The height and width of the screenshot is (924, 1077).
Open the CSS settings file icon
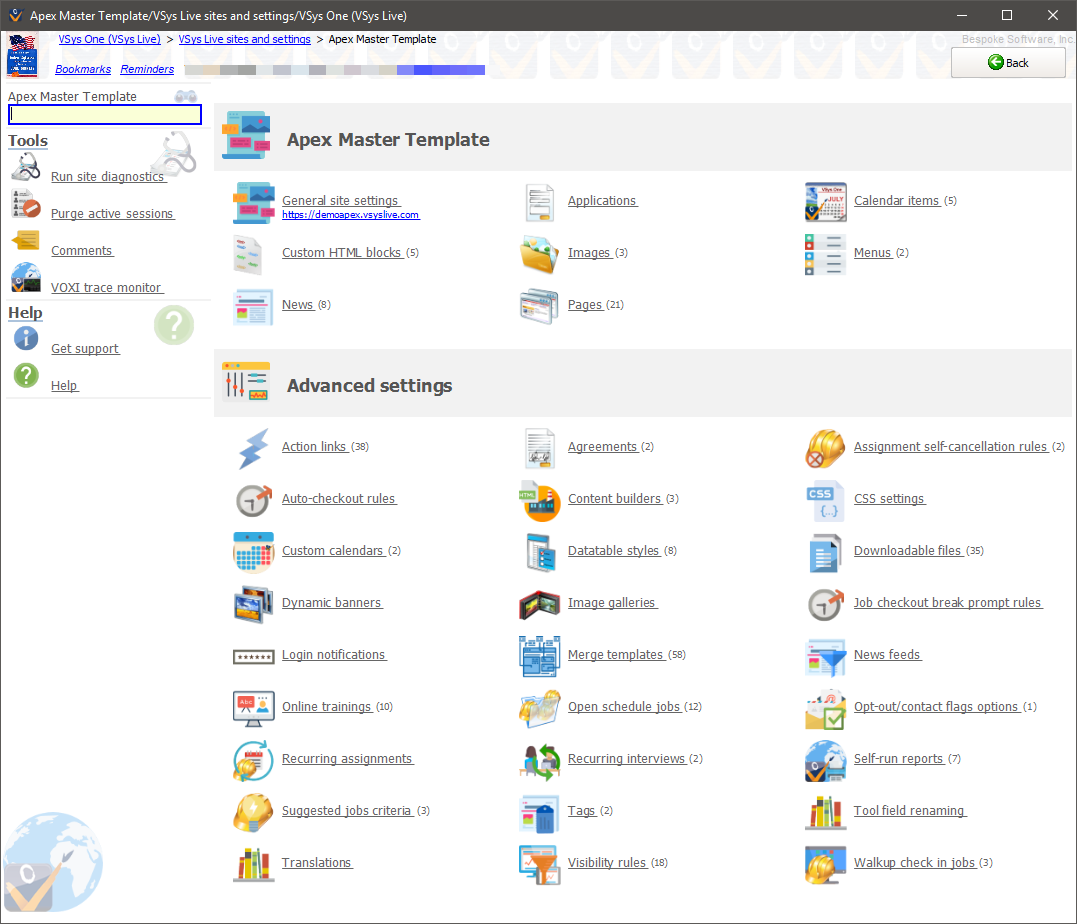(x=825, y=500)
